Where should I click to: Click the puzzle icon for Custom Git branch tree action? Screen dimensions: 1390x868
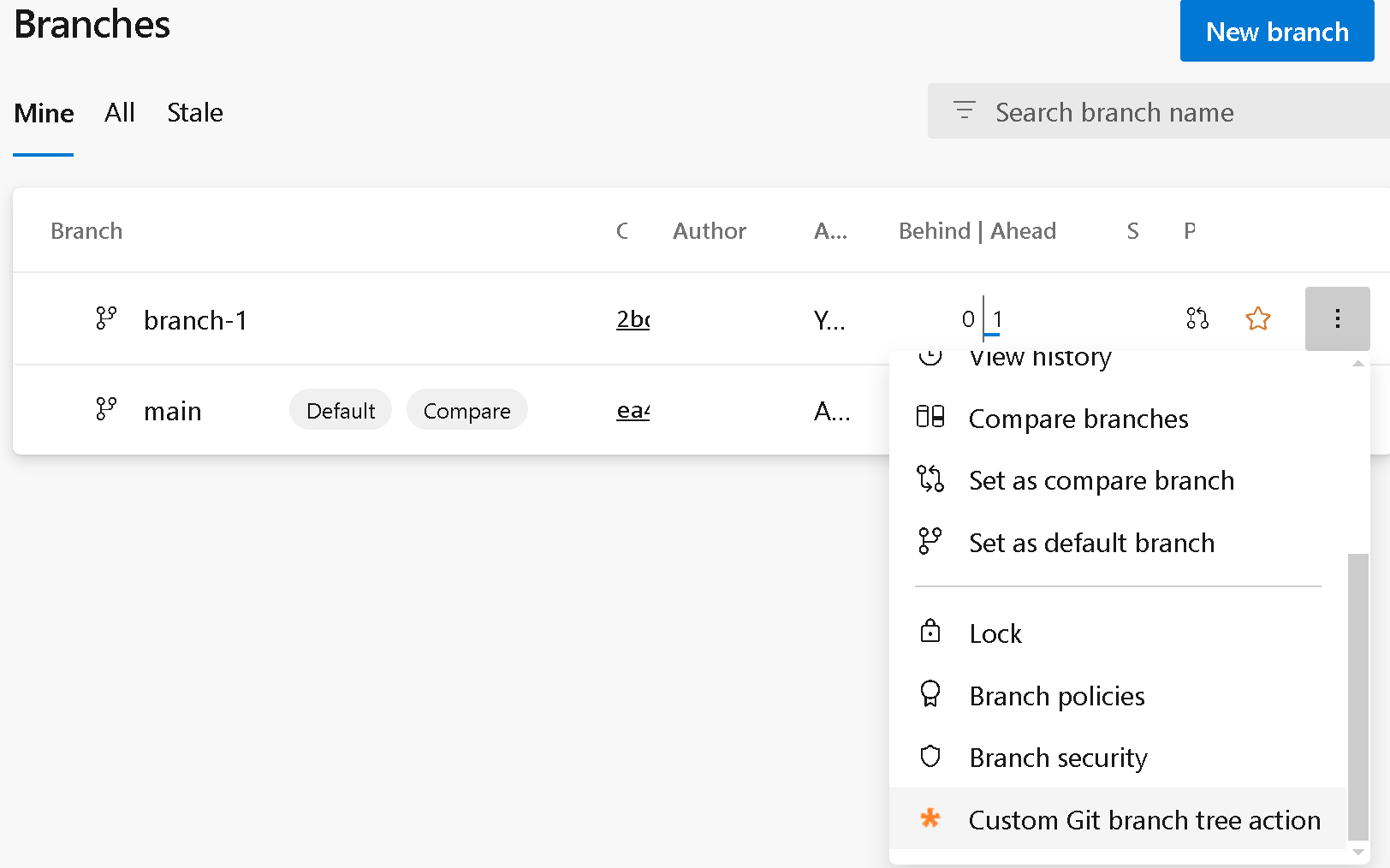pyautogui.click(x=930, y=819)
